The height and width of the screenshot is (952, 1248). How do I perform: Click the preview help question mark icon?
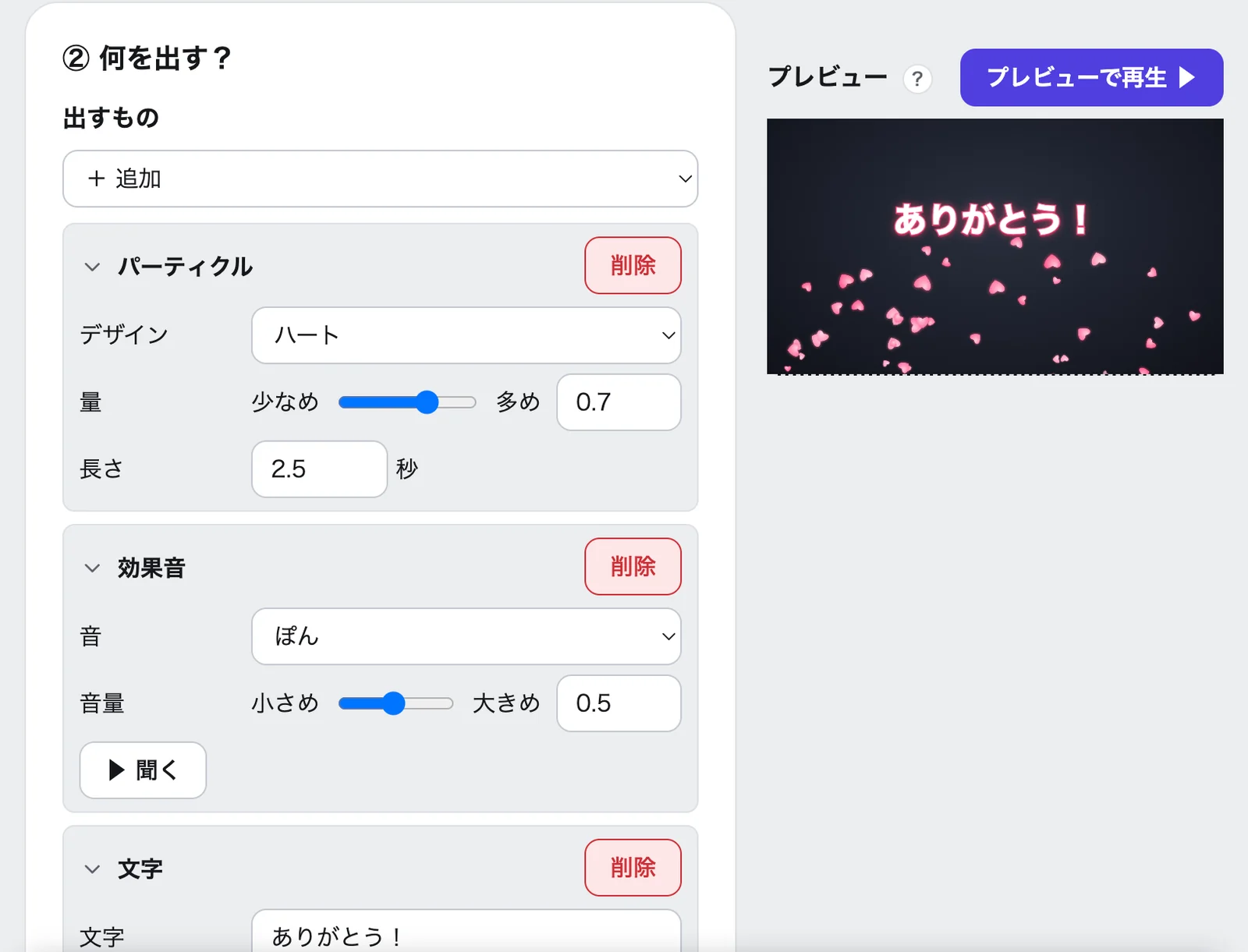[917, 79]
